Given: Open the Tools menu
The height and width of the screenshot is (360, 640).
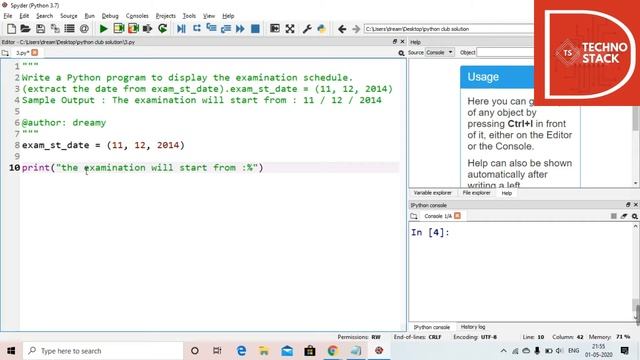Looking at the screenshot, I should [189, 16].
